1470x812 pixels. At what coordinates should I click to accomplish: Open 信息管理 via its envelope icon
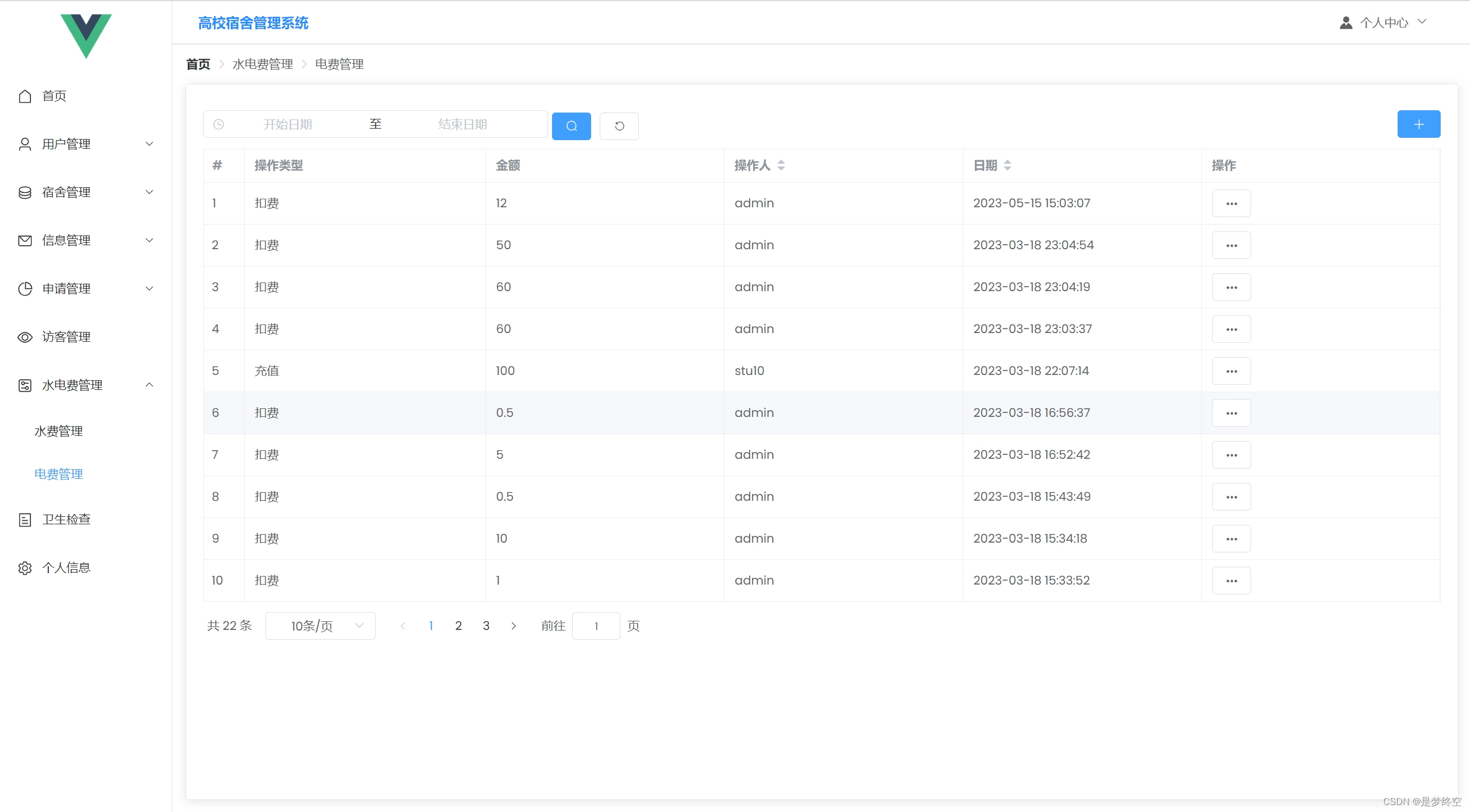click(x=25, y=240)
